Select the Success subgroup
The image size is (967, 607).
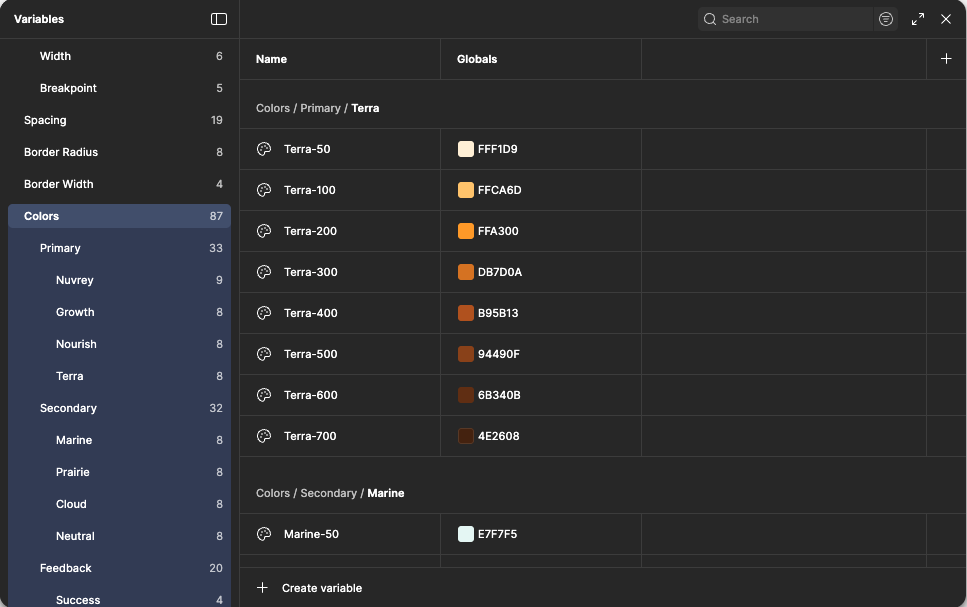pos(120,600)
